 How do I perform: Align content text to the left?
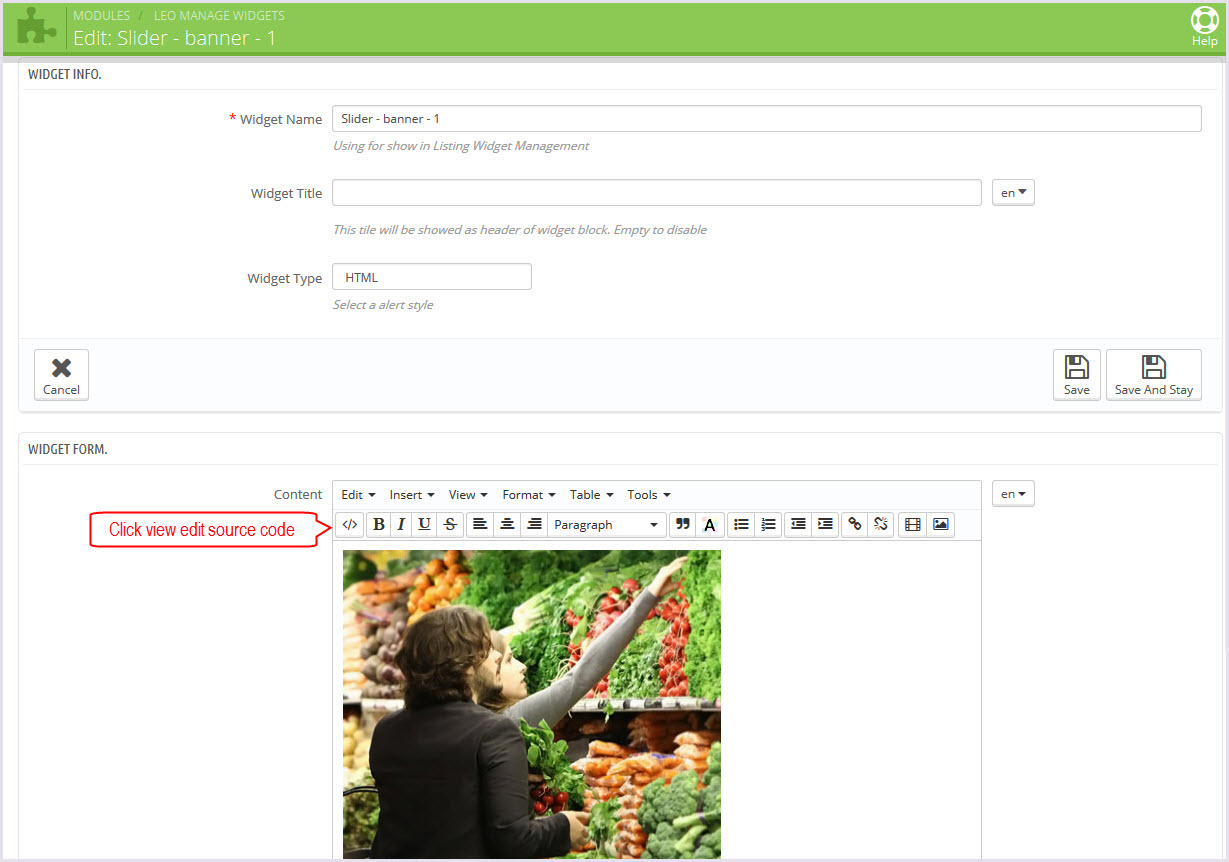[x=480, y=524]
